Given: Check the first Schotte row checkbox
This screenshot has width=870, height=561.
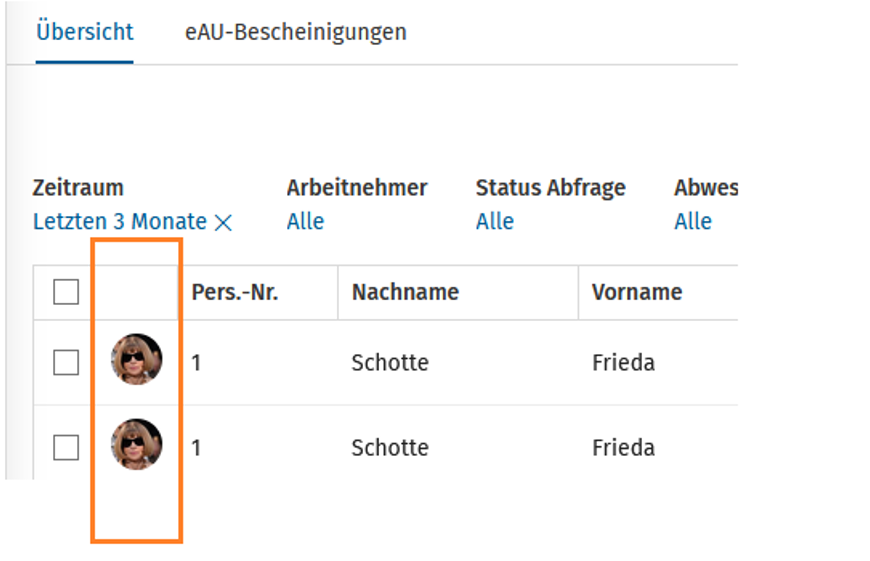Looking at the screenshot, I should 66,362.
